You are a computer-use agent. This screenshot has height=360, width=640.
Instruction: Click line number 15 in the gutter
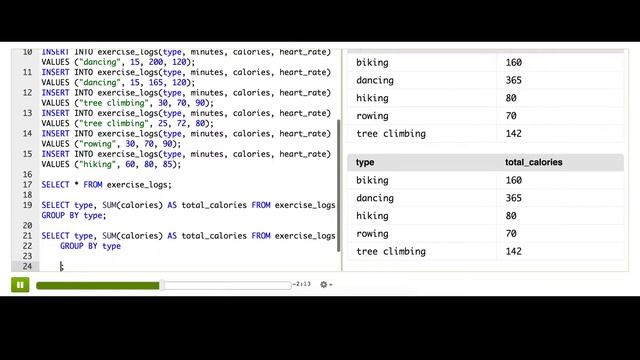point(27,154)
